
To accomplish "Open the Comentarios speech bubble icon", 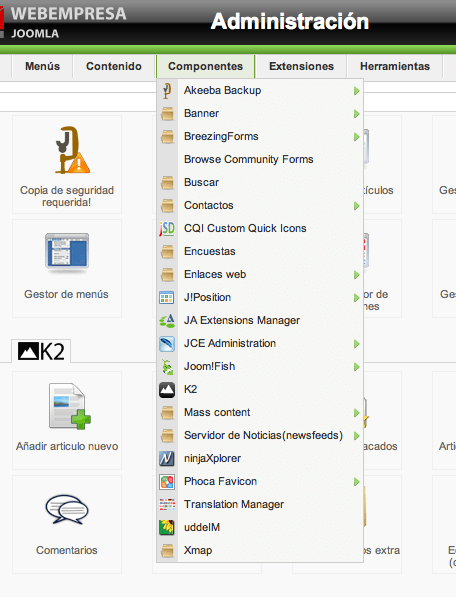I will (x=67, y=509).
